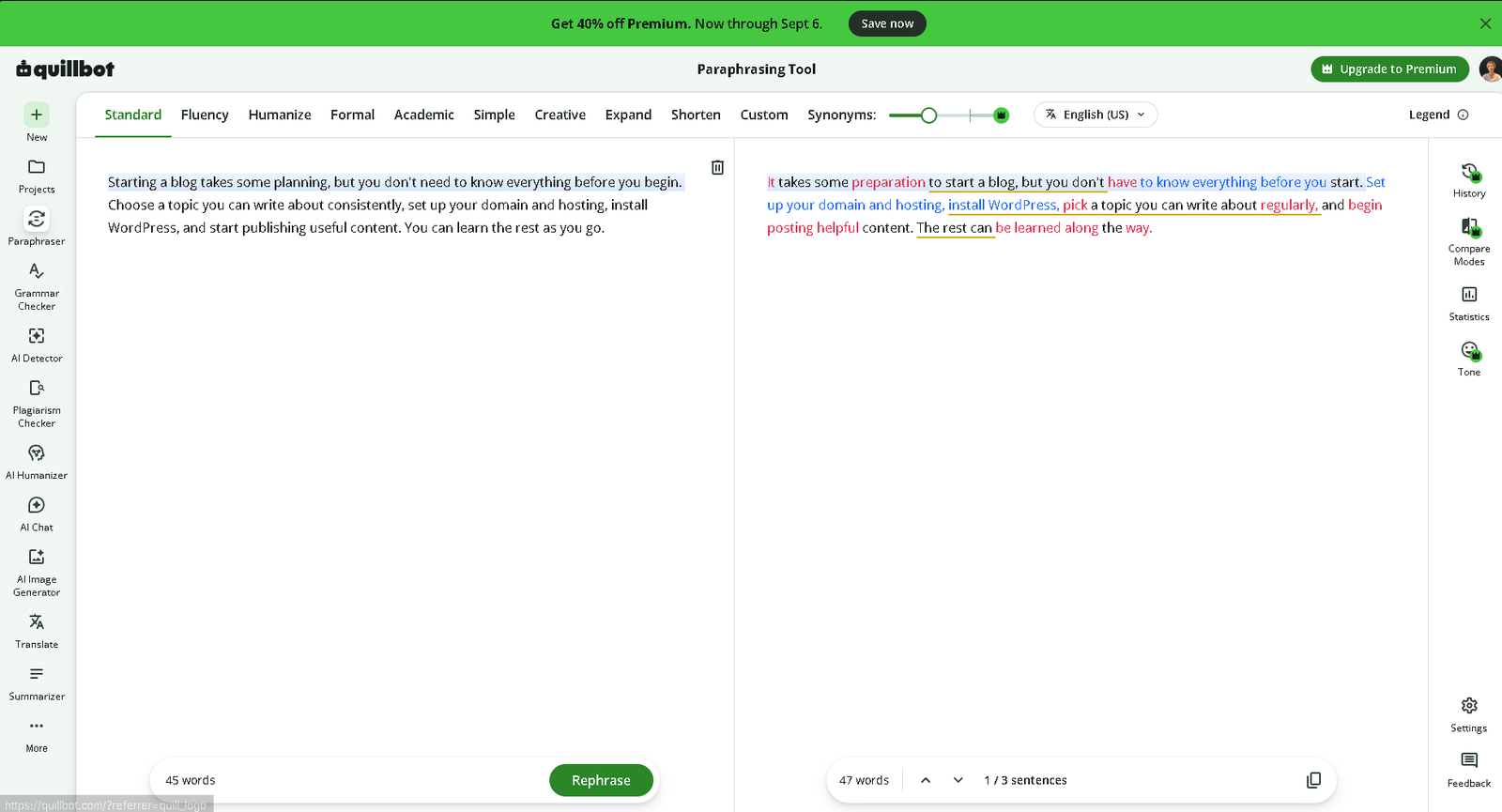Switch to Shorten mode
1502x812 pixels.
tap(696, 115)
